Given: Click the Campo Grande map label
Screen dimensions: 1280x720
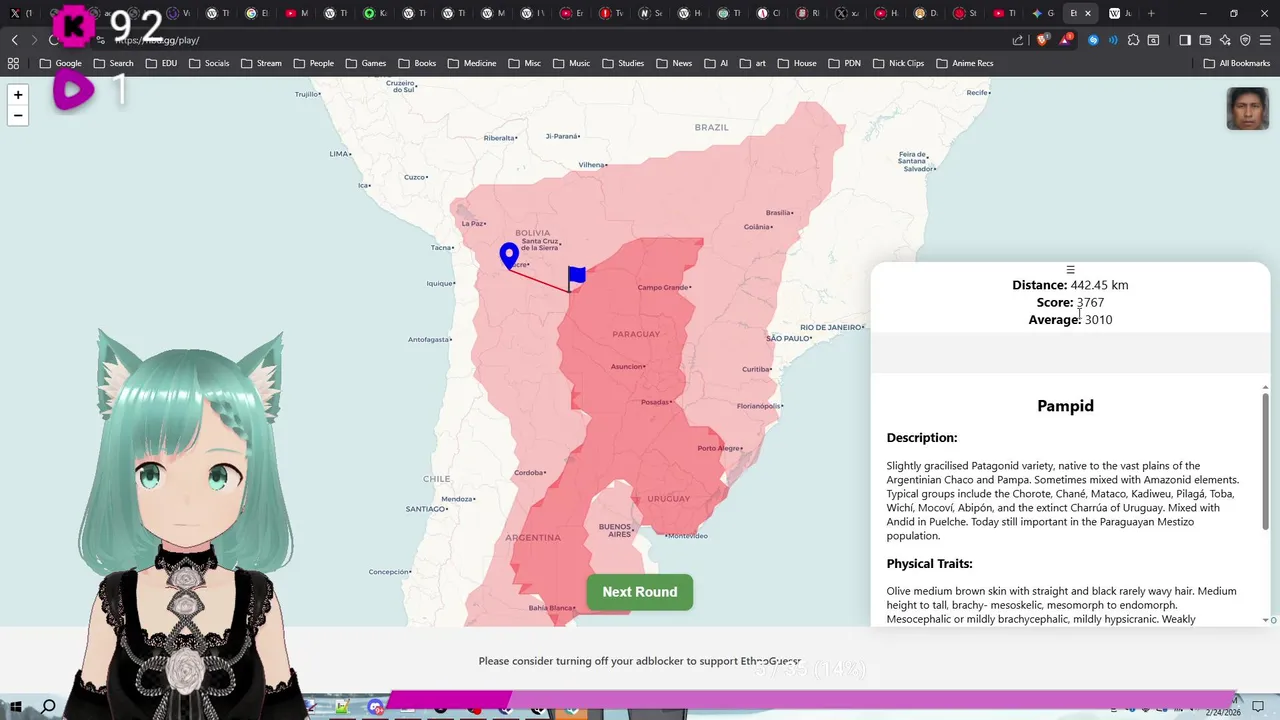Looking at the screenshot, I should (x=664, y=288).
